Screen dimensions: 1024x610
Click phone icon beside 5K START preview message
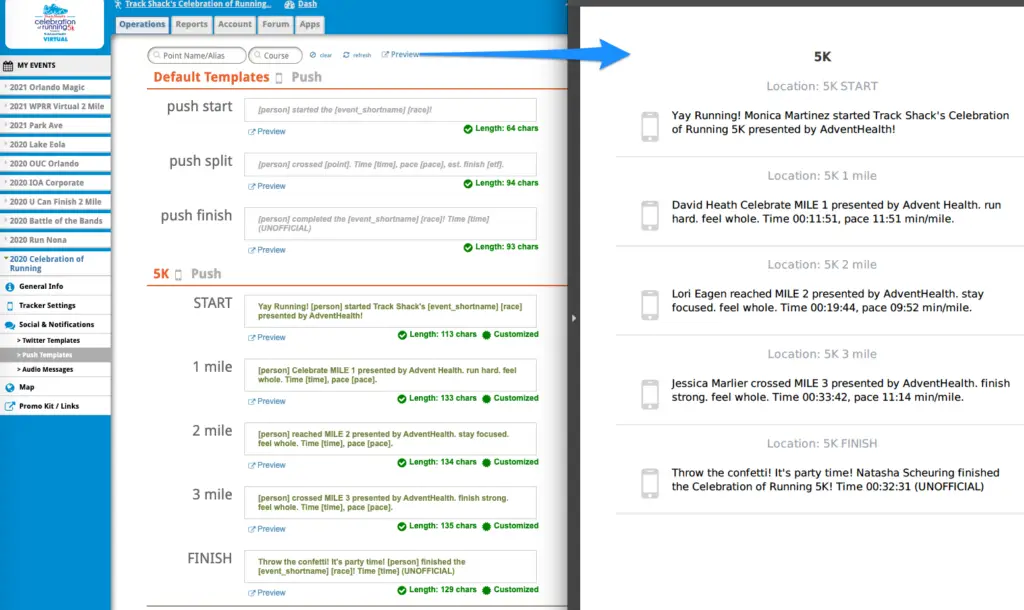650,127
